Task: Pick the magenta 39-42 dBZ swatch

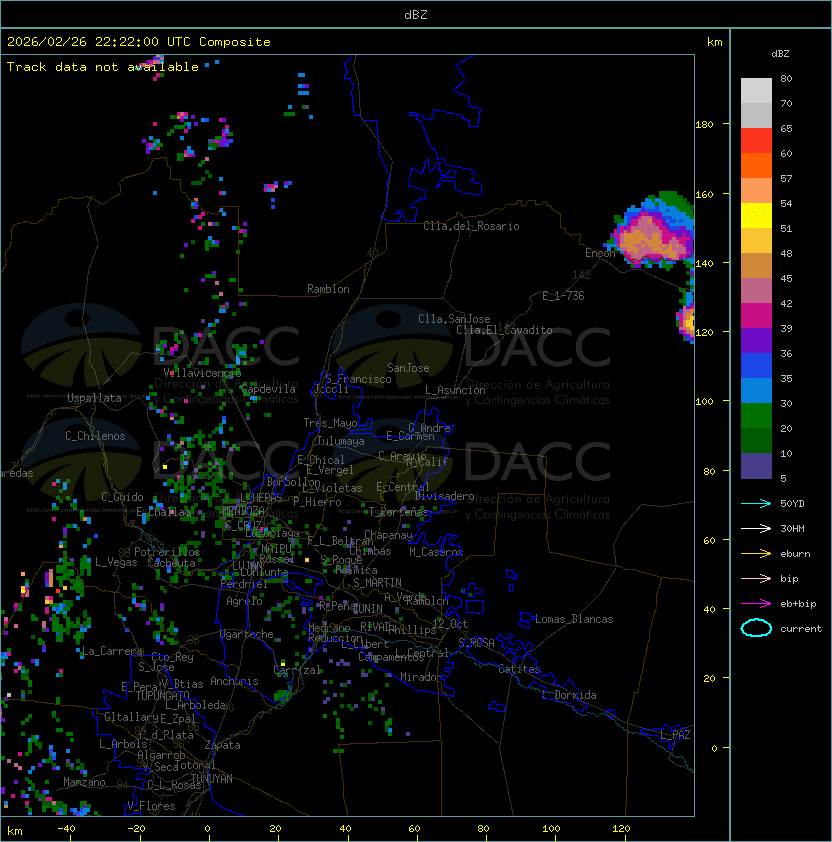Action: pos(756,316)
